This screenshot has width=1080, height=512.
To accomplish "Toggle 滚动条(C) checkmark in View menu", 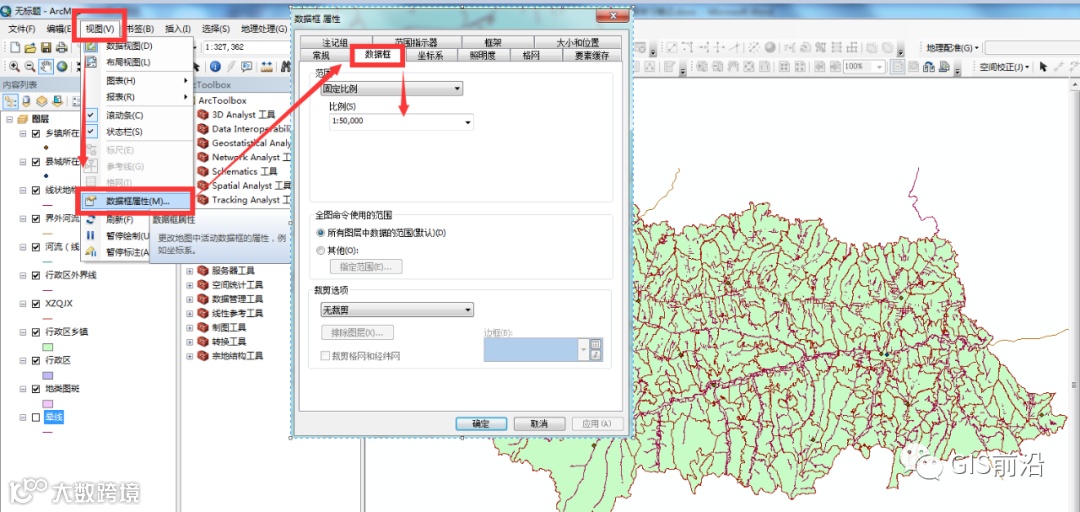I will point(90,115).
